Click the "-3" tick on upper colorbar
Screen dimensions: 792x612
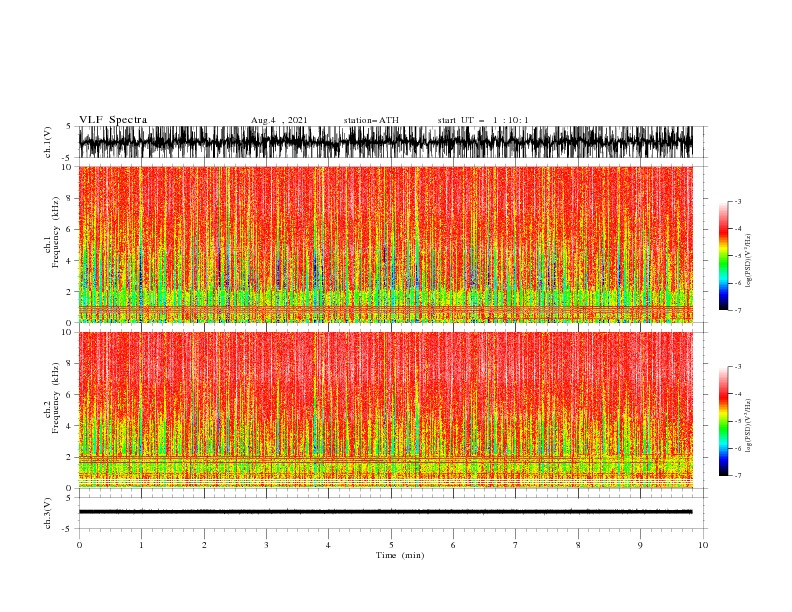(x=737, y=201)
